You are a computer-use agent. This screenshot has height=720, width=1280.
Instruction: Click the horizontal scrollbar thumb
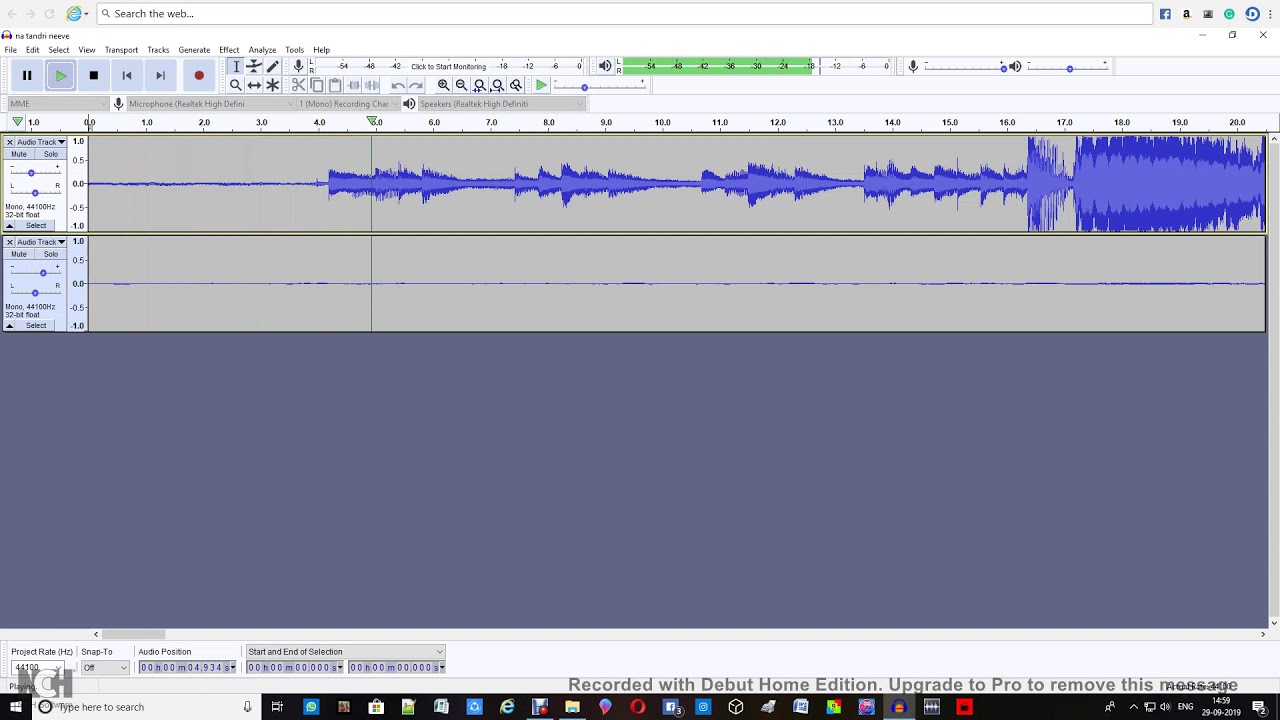[133, 634]
